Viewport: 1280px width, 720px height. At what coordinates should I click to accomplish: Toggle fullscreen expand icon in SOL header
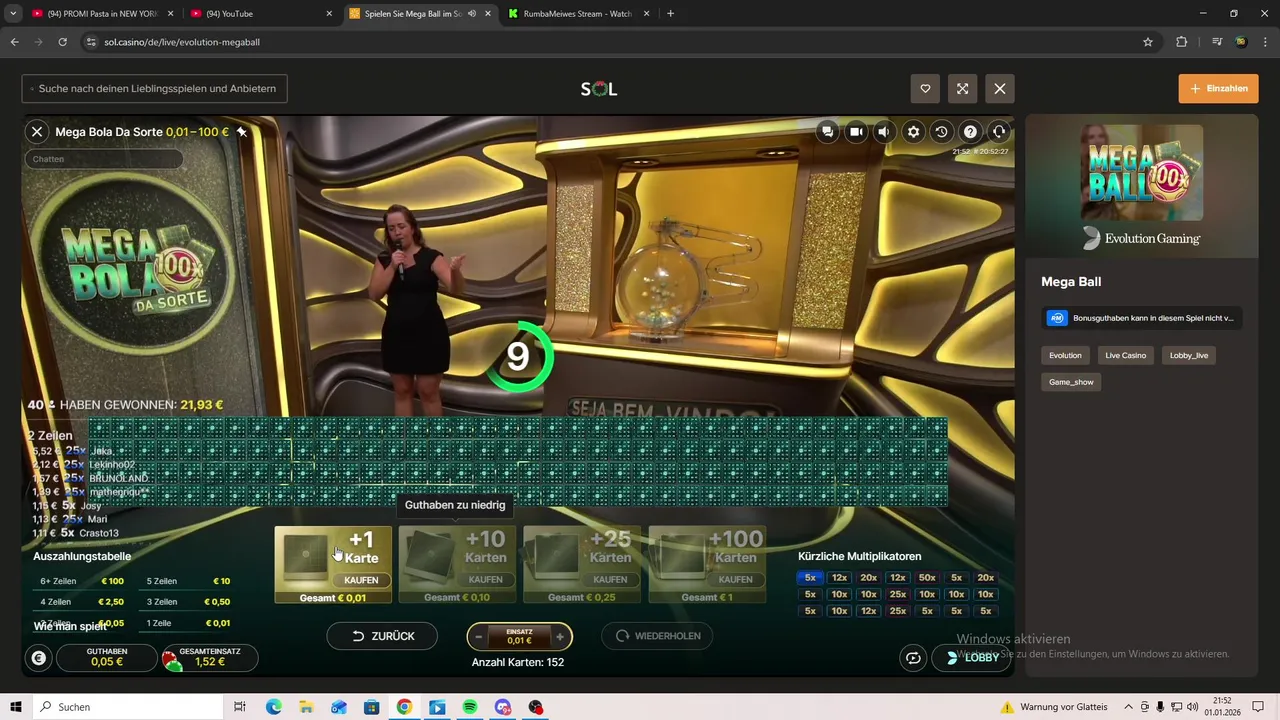click(962, 88)
